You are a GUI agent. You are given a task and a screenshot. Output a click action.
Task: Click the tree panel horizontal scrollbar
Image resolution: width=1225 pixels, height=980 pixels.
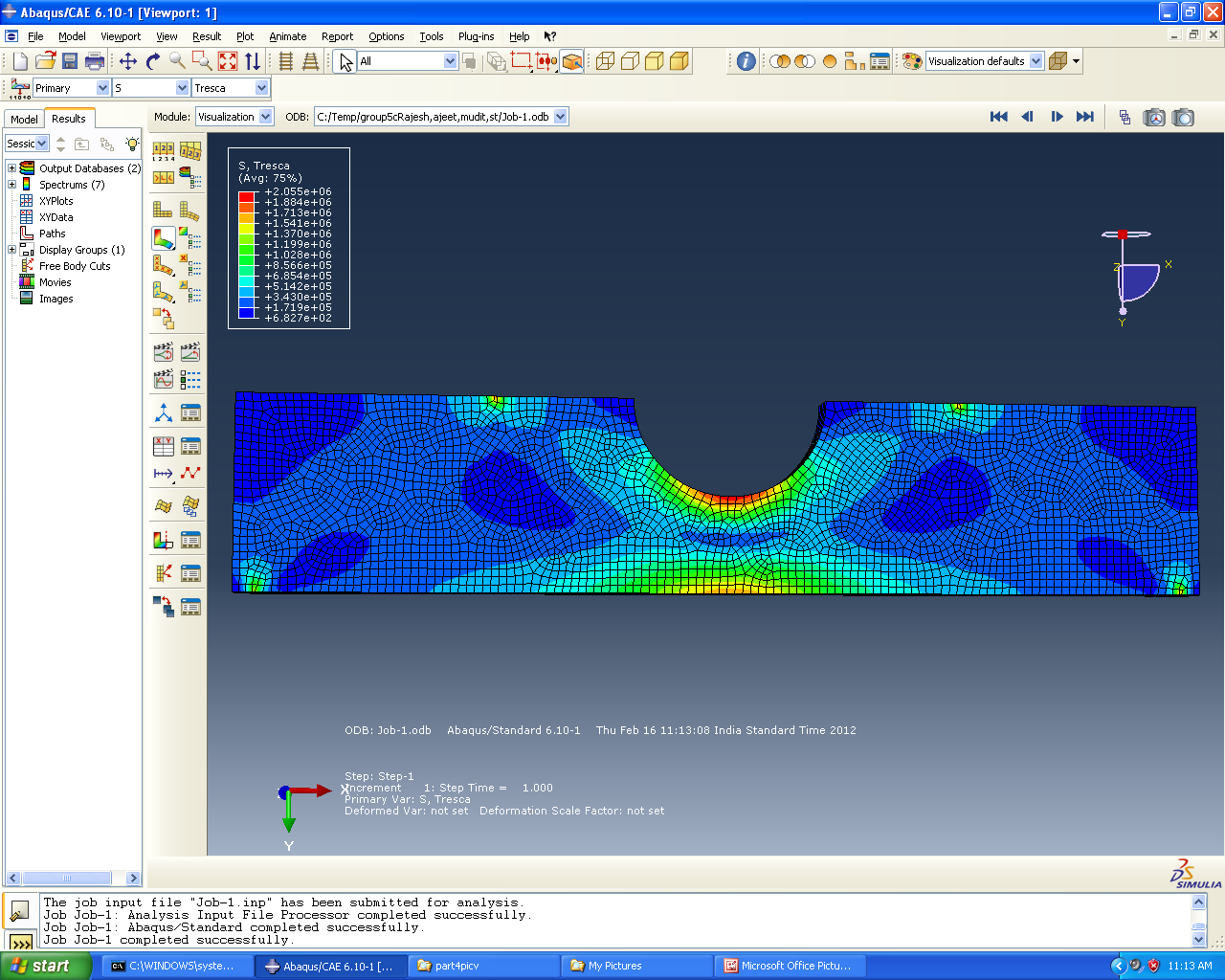pos(73,878)
